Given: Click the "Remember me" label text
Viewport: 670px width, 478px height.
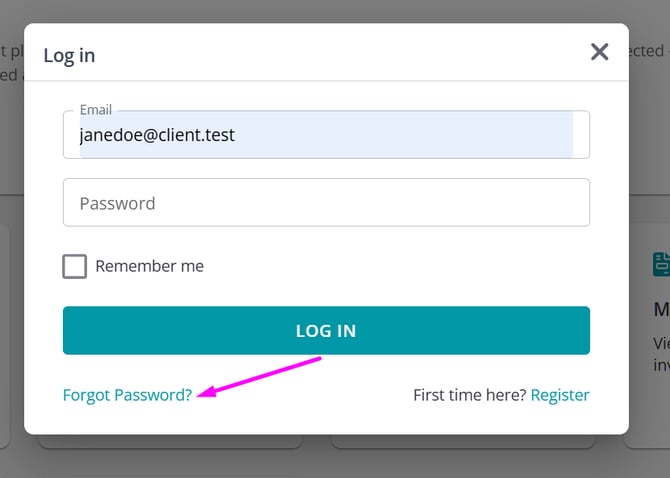Looking at the screenshot, I should tap(149, 266).
